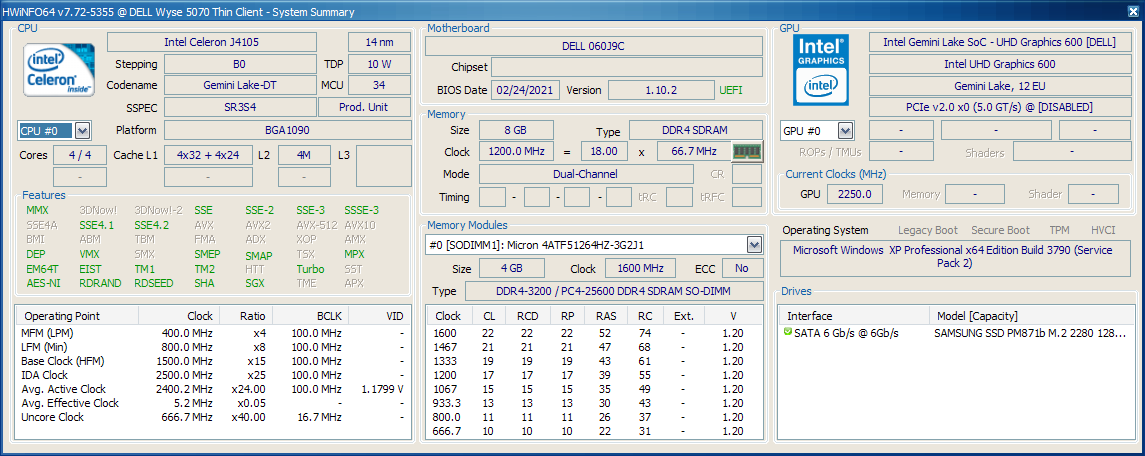Click the PCIe v2.0 x0 DISABLED field

(999, 107)
